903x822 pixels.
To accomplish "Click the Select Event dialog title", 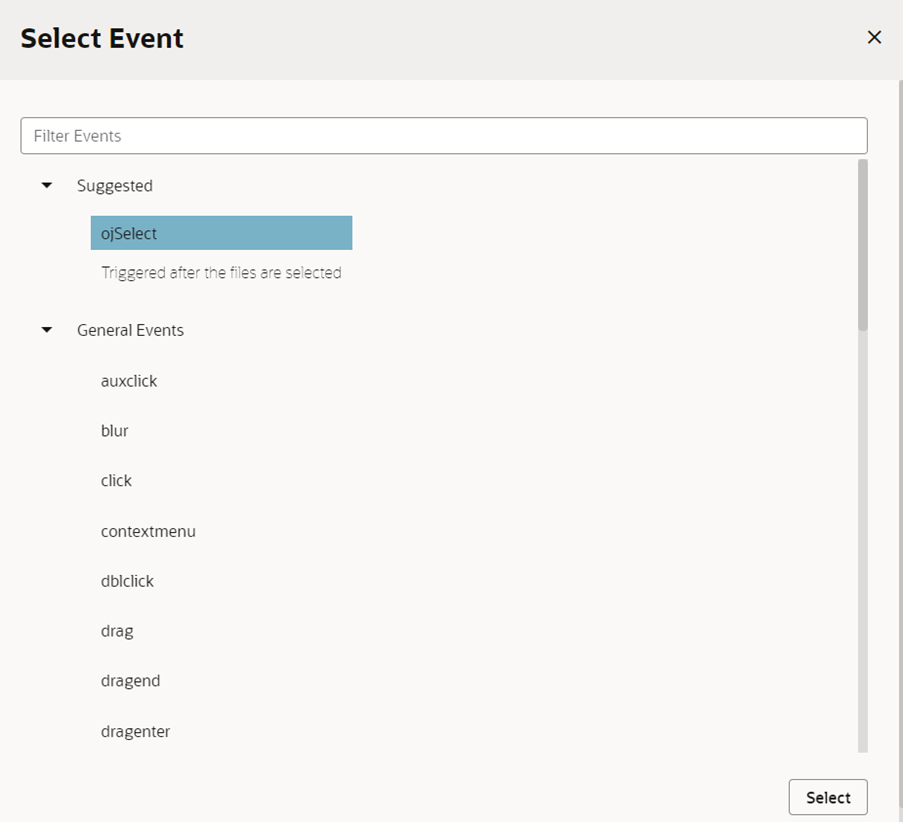I will point(102,39).
